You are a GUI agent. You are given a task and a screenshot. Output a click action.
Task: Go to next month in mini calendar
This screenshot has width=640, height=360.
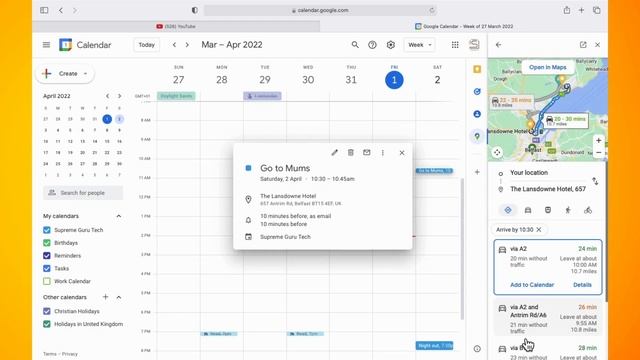click(120, 96)
